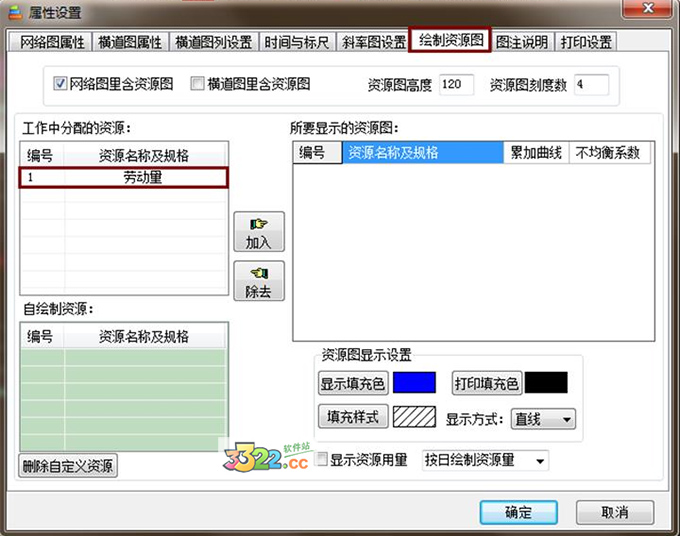Click the 除去 button with hand icon
680x536 pixels.
coord(259,281)
